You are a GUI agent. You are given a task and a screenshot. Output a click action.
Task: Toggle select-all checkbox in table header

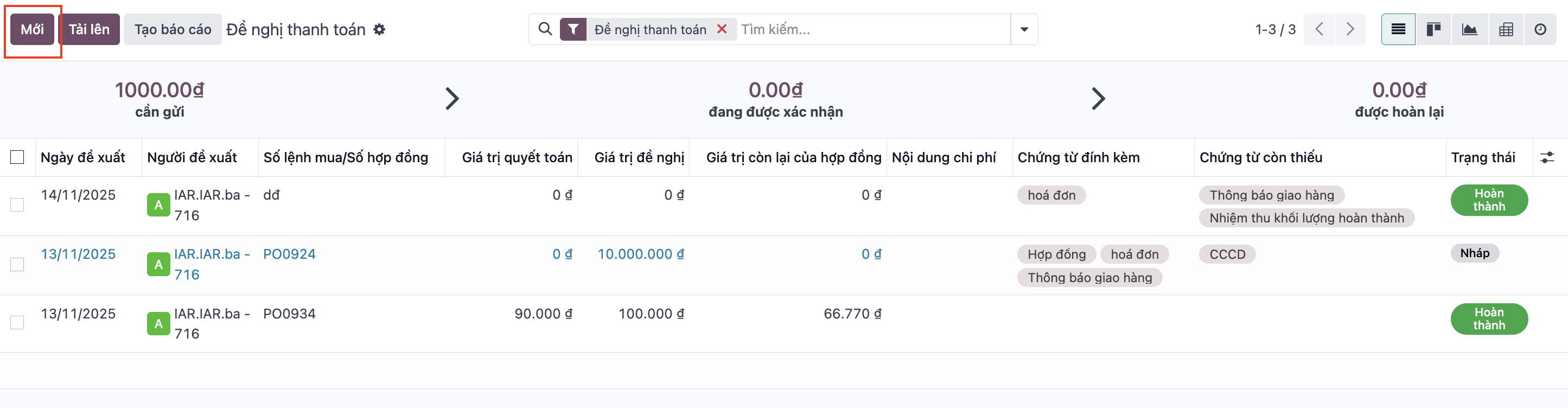pos(17,157)
